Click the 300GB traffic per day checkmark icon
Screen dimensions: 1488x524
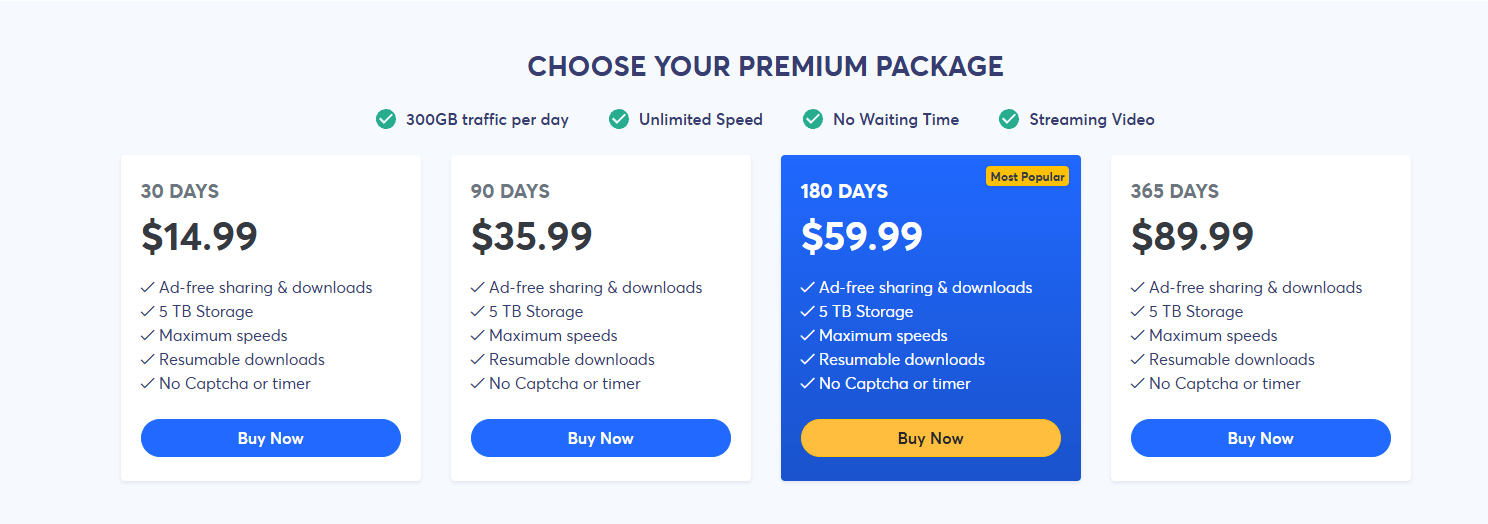tap(386, 120)
